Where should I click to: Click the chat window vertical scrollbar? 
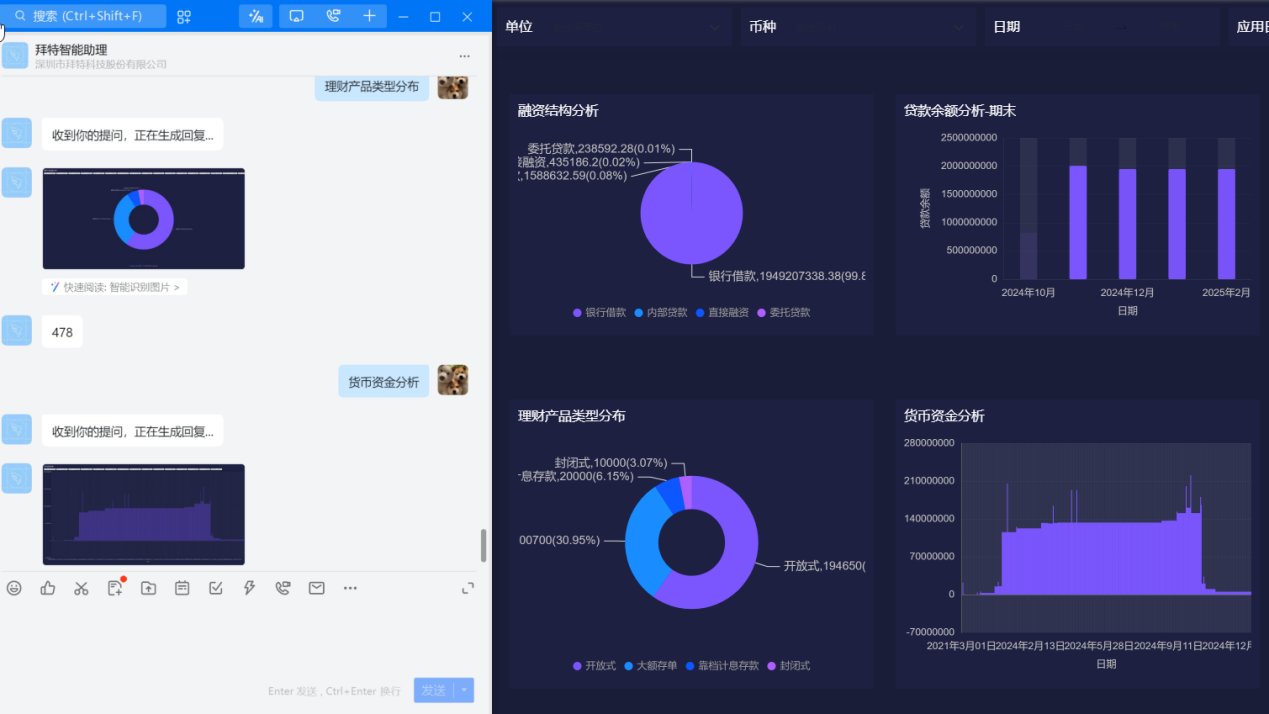pos(484,545)
